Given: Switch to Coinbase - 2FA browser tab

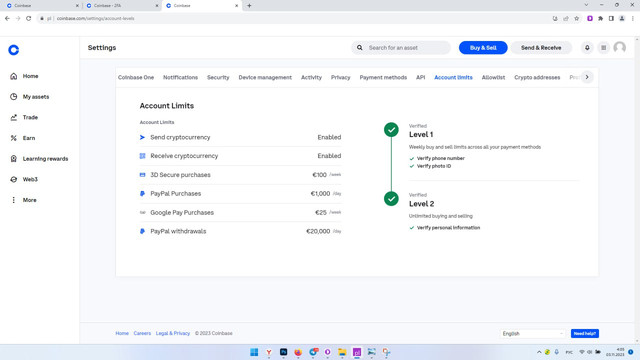Looking at the screenshot, I should (122, 6).
